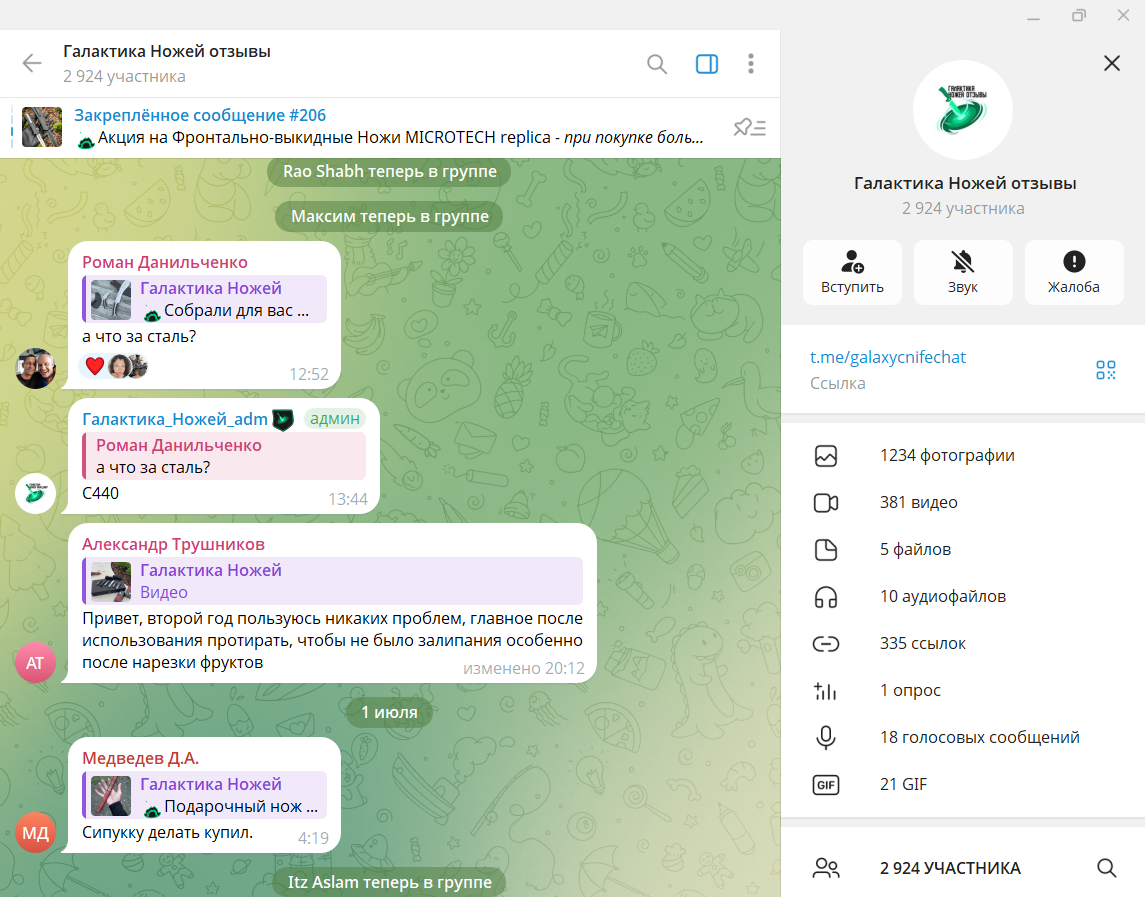Viewport: 1145px width, 897px height.
Task: Join the group with Вступить button
Action: 852,272
